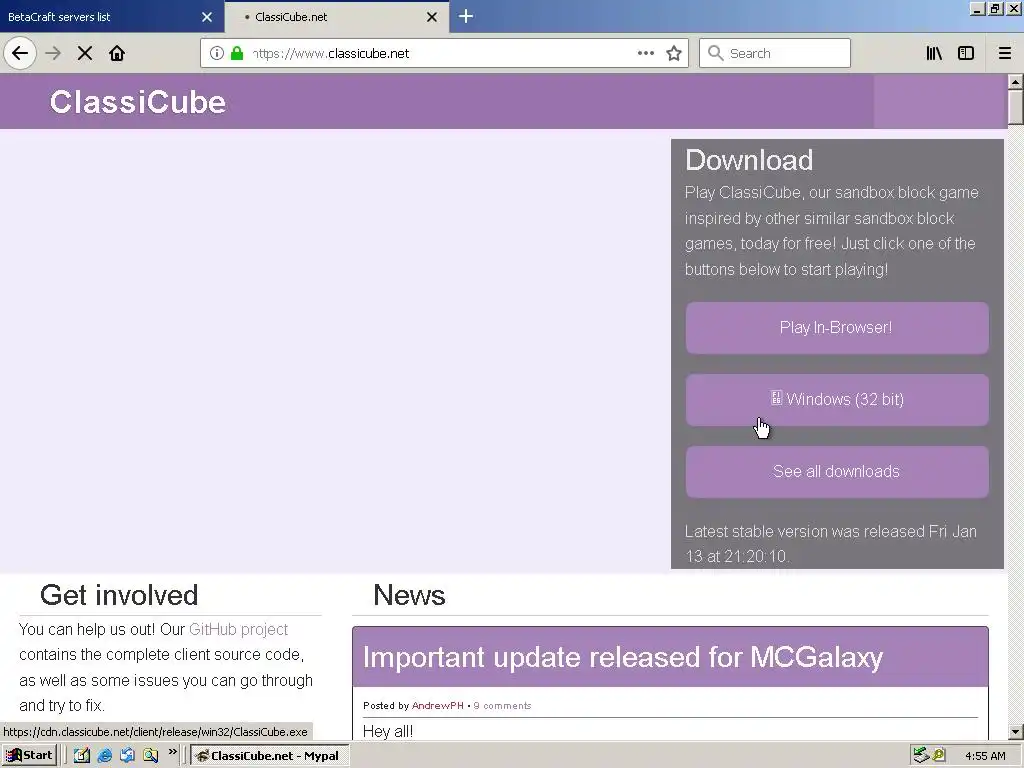Launch third quick launch icon with arrow
The width and height of the screenshot is (1024, 768).
click(127, 756)
